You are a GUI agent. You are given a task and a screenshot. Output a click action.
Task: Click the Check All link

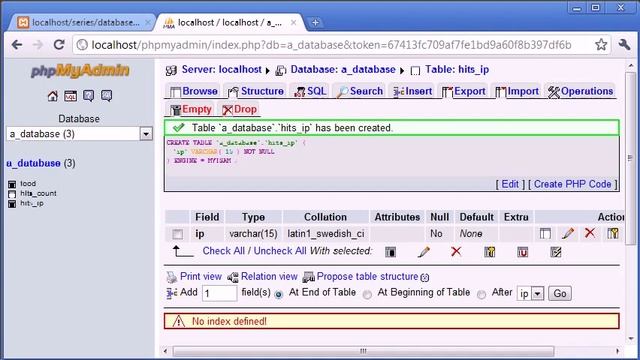tap(223, 251)
